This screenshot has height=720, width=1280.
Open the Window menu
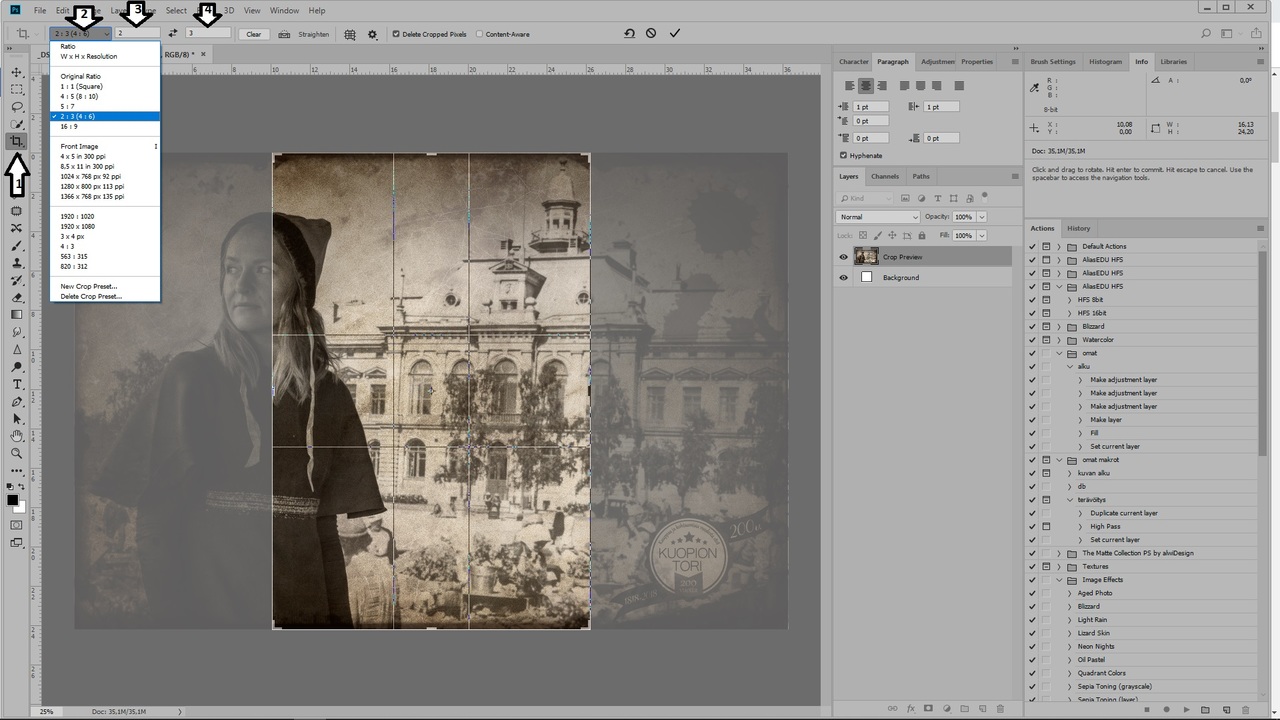[284, 10]
